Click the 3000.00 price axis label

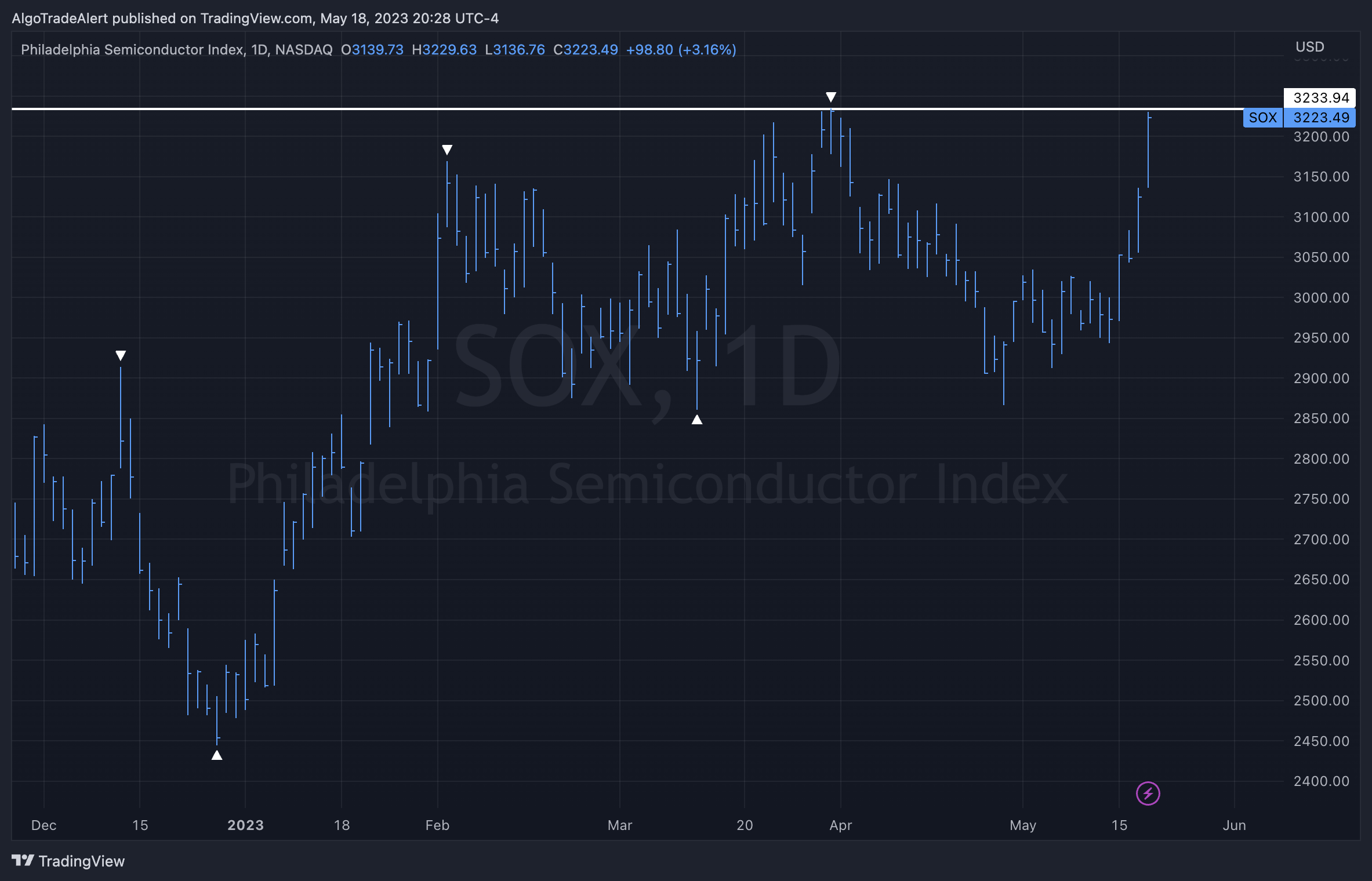click(1321, 298)
